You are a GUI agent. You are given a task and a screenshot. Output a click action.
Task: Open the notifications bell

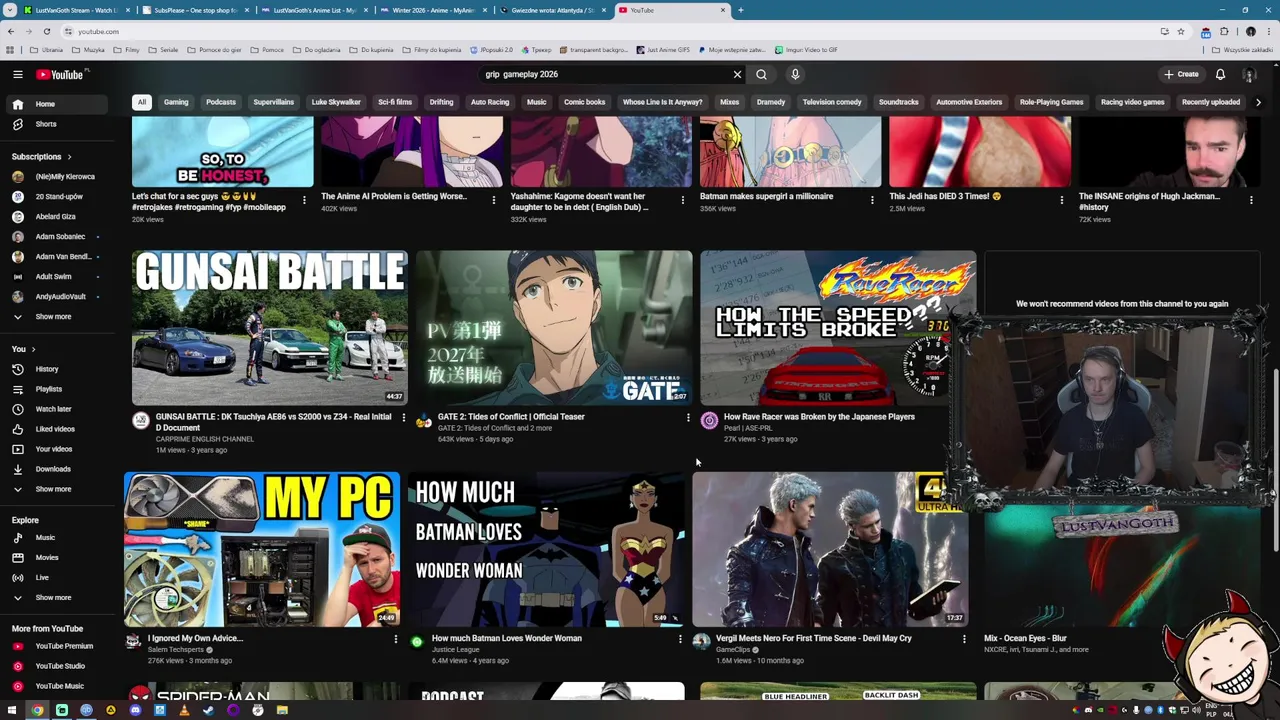[x=1220, y=74]
